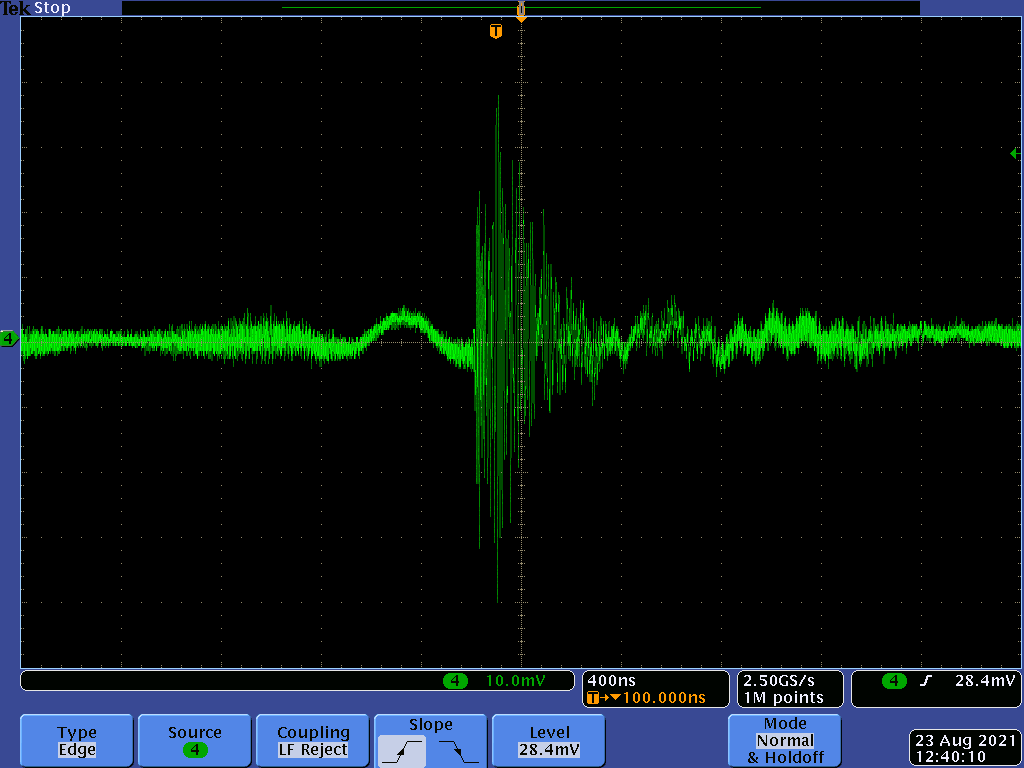The height and width of the screenshot is (768, 1024).
Task: Click the orange trigger position T marker
Action: pyautogui.click(x=495, y=32)
